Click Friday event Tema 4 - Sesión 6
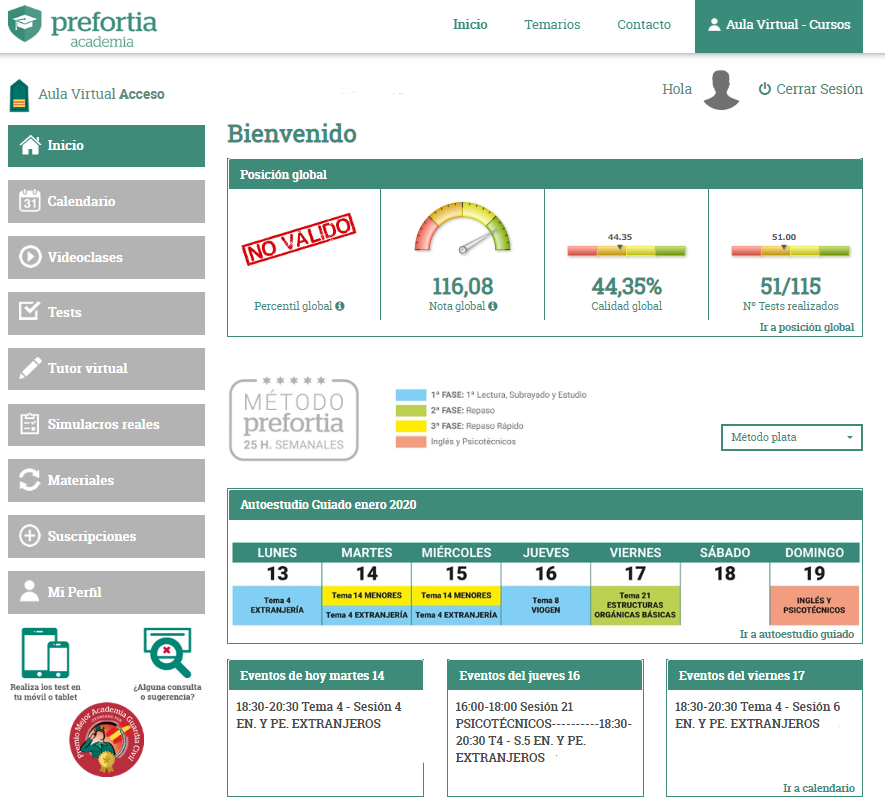Screen dimensions: 885x807 [757, 715]
